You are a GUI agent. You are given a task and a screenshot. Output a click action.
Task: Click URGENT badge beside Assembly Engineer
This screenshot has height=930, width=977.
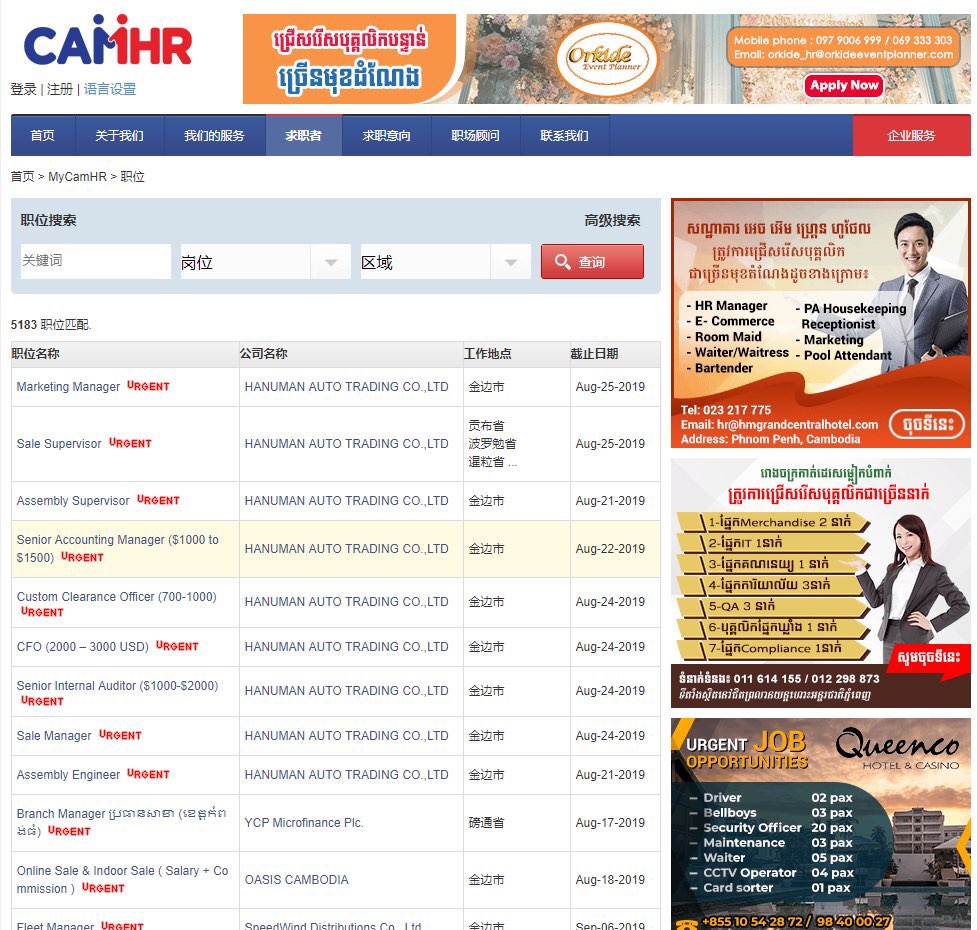(x=148, y=774)
